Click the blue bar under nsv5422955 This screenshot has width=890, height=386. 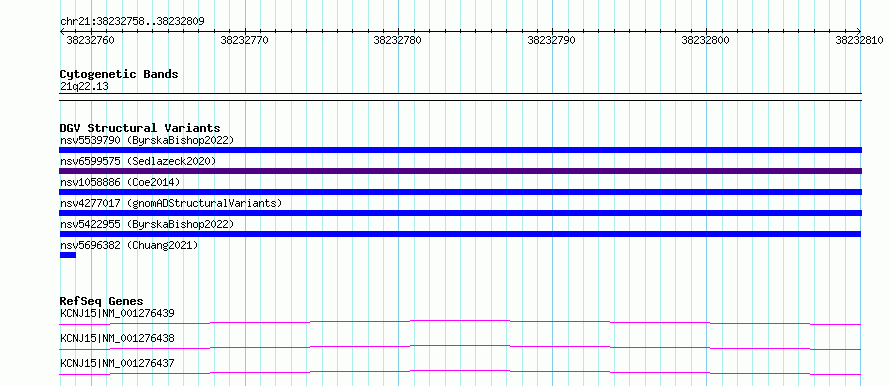click(460, 234)
